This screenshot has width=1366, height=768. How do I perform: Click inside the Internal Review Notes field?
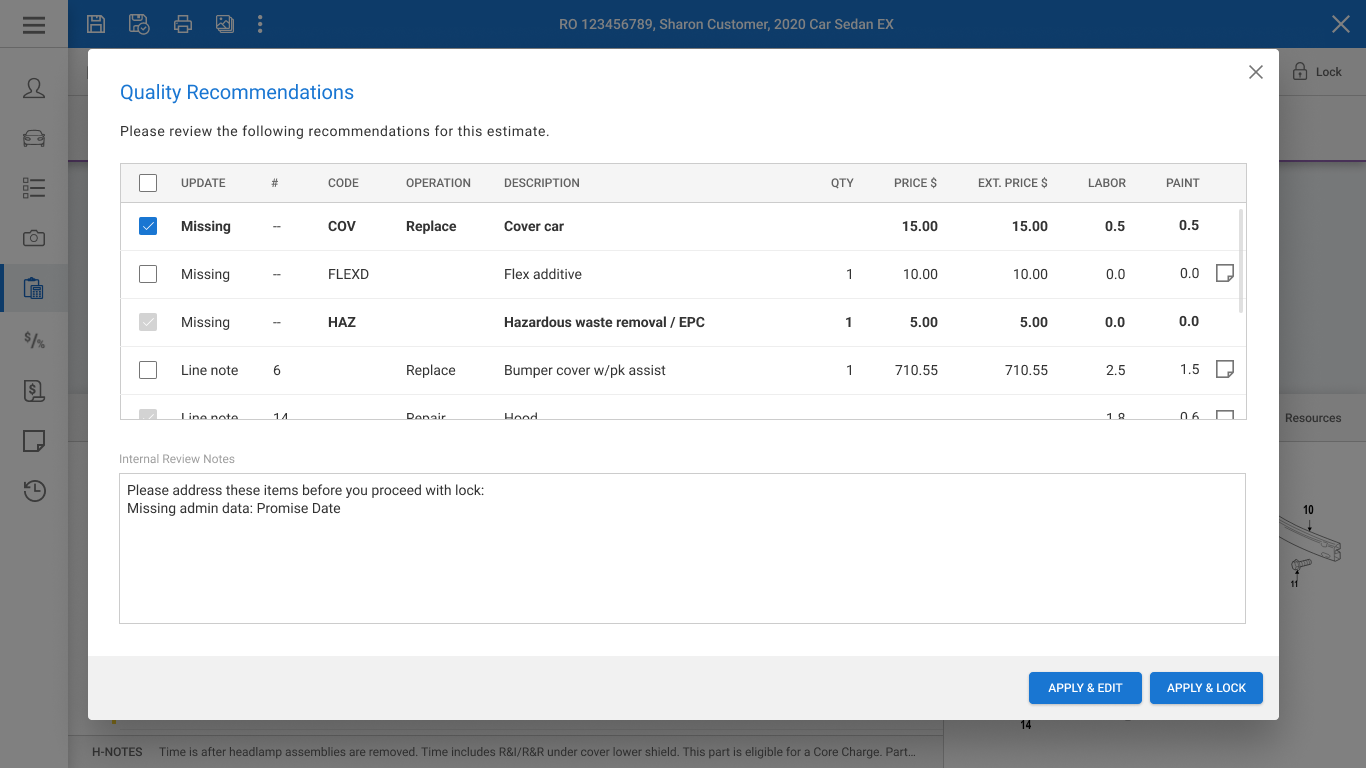pyautogui.click(x=682, y=548)
